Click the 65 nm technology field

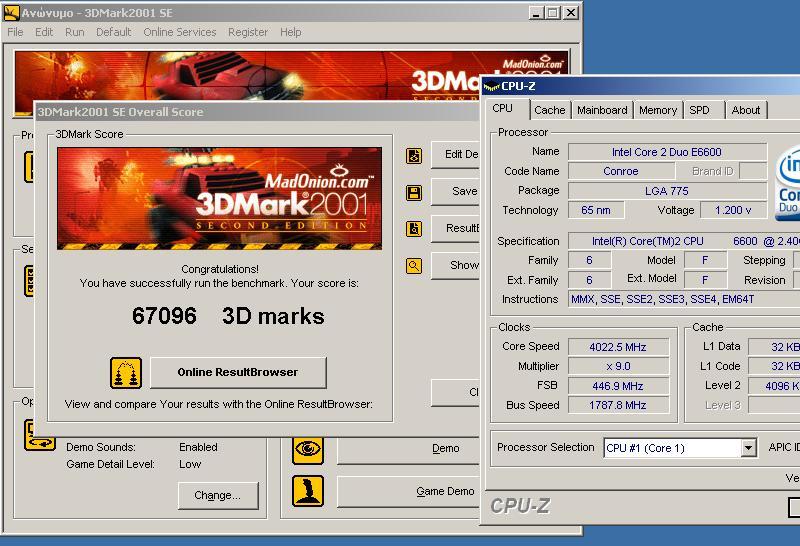click(595, 210)
